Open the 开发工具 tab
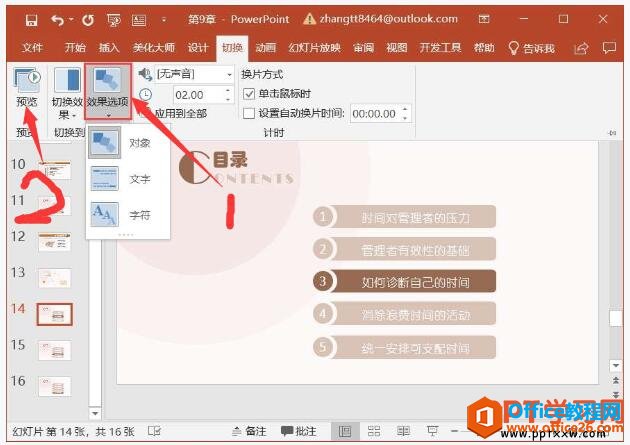 pyautogui.click(x=440, y=48)
